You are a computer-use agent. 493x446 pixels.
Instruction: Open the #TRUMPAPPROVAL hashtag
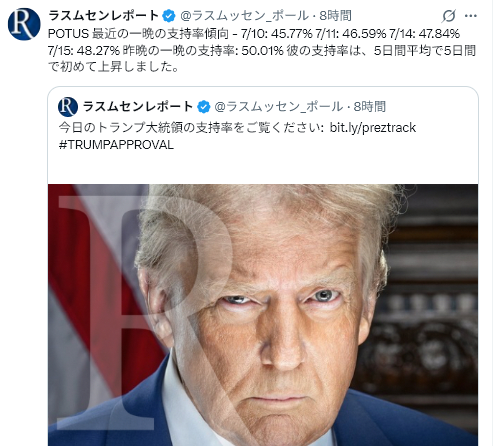116,145
